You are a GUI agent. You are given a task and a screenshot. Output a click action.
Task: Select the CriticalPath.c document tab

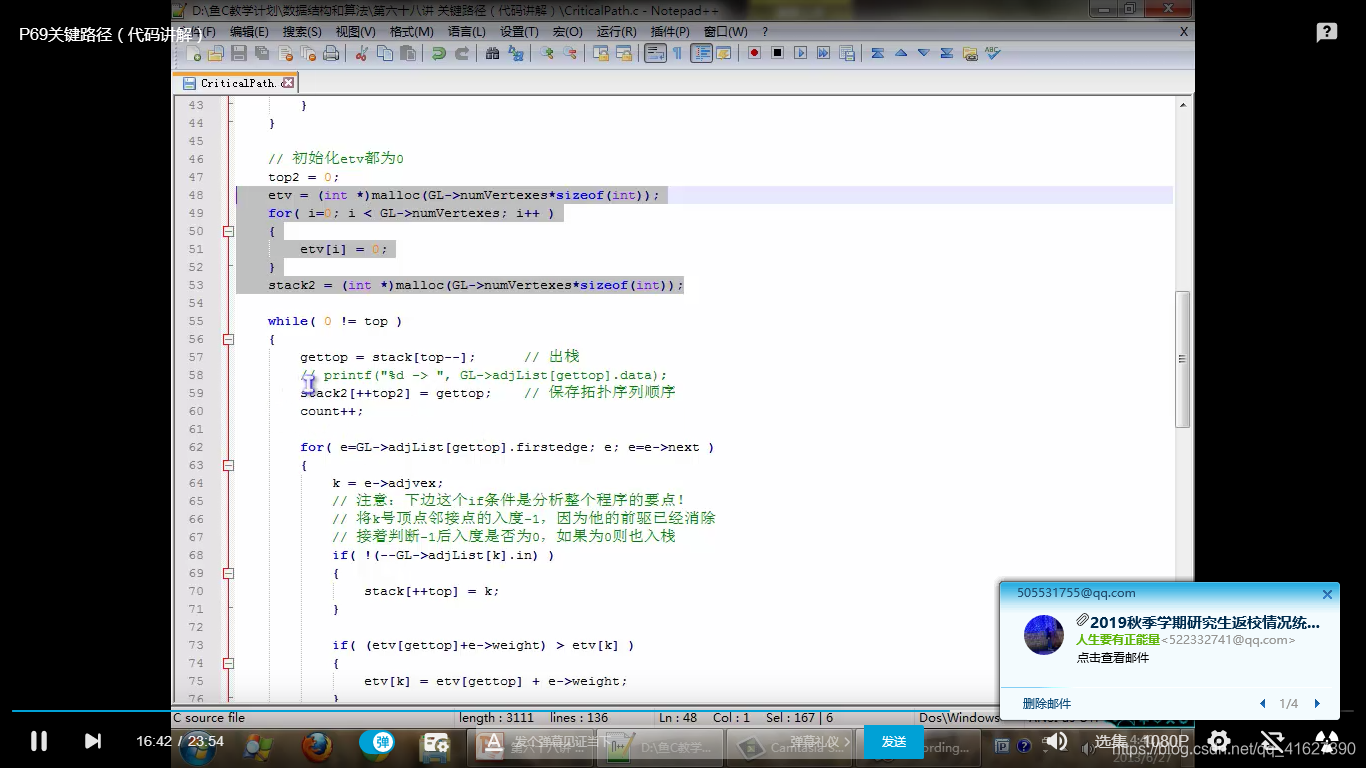tap(238, 83)
